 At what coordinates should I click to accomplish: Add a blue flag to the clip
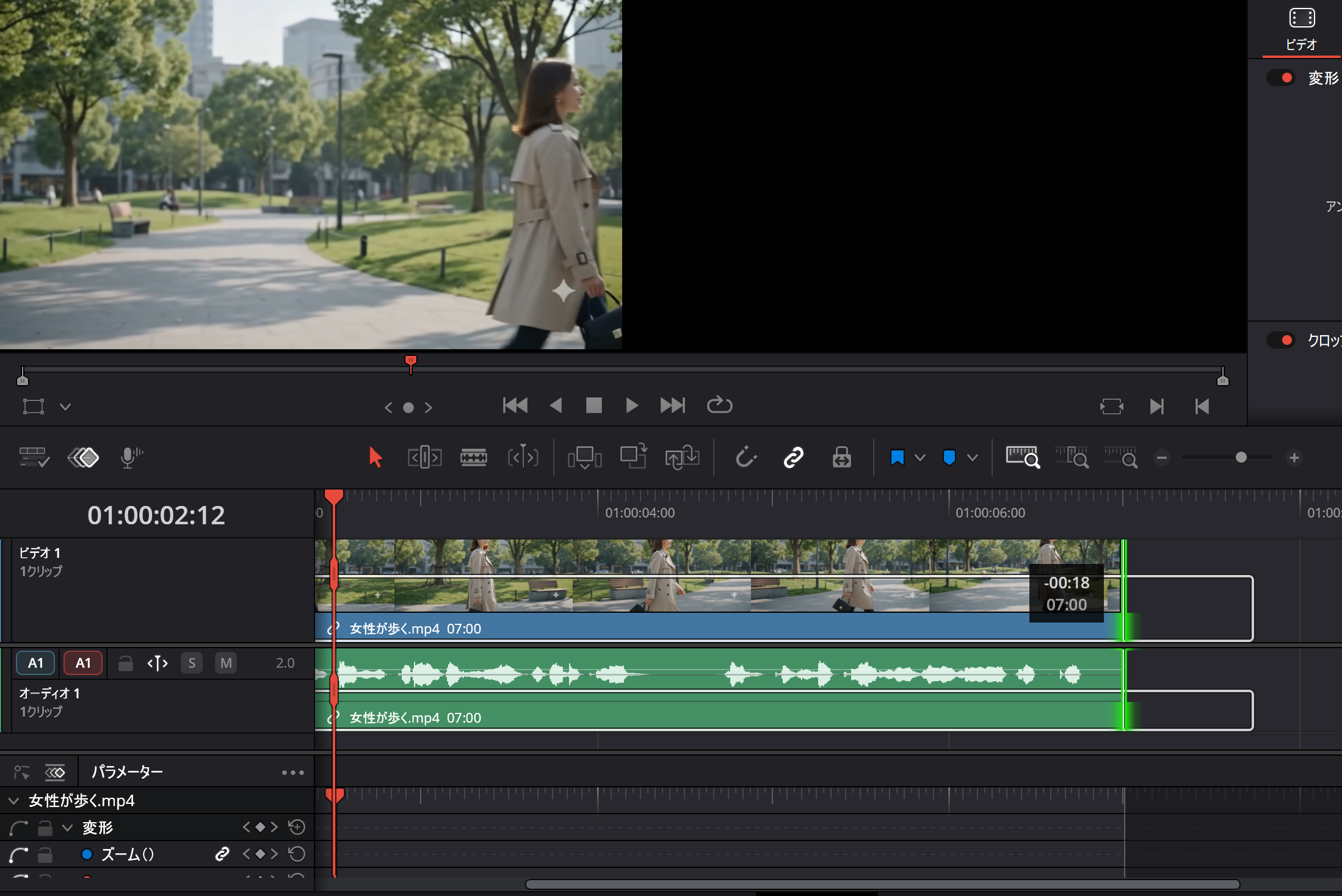click(x=897, y=457)
